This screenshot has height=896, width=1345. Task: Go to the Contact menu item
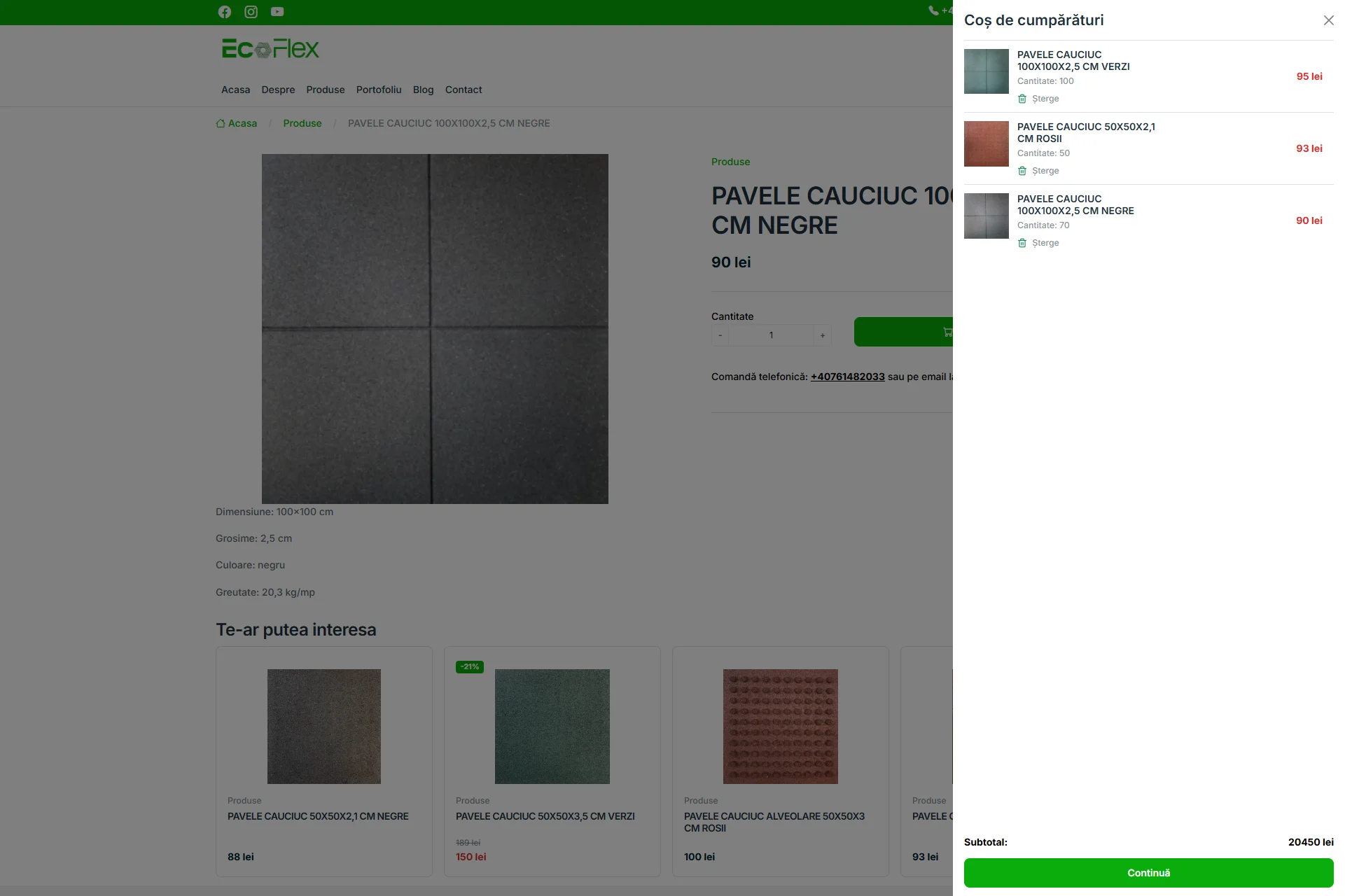[463, 90]
